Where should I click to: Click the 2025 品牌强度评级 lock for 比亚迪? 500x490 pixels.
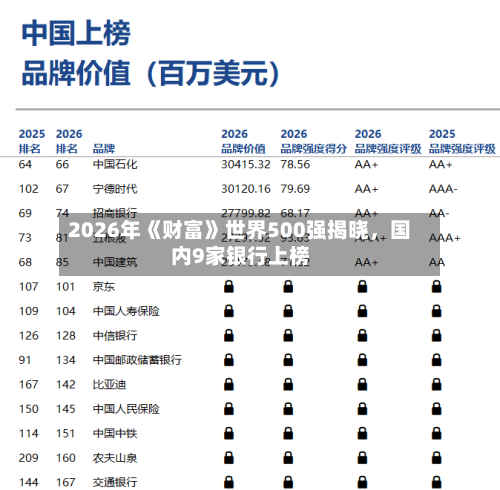(436, 384)
